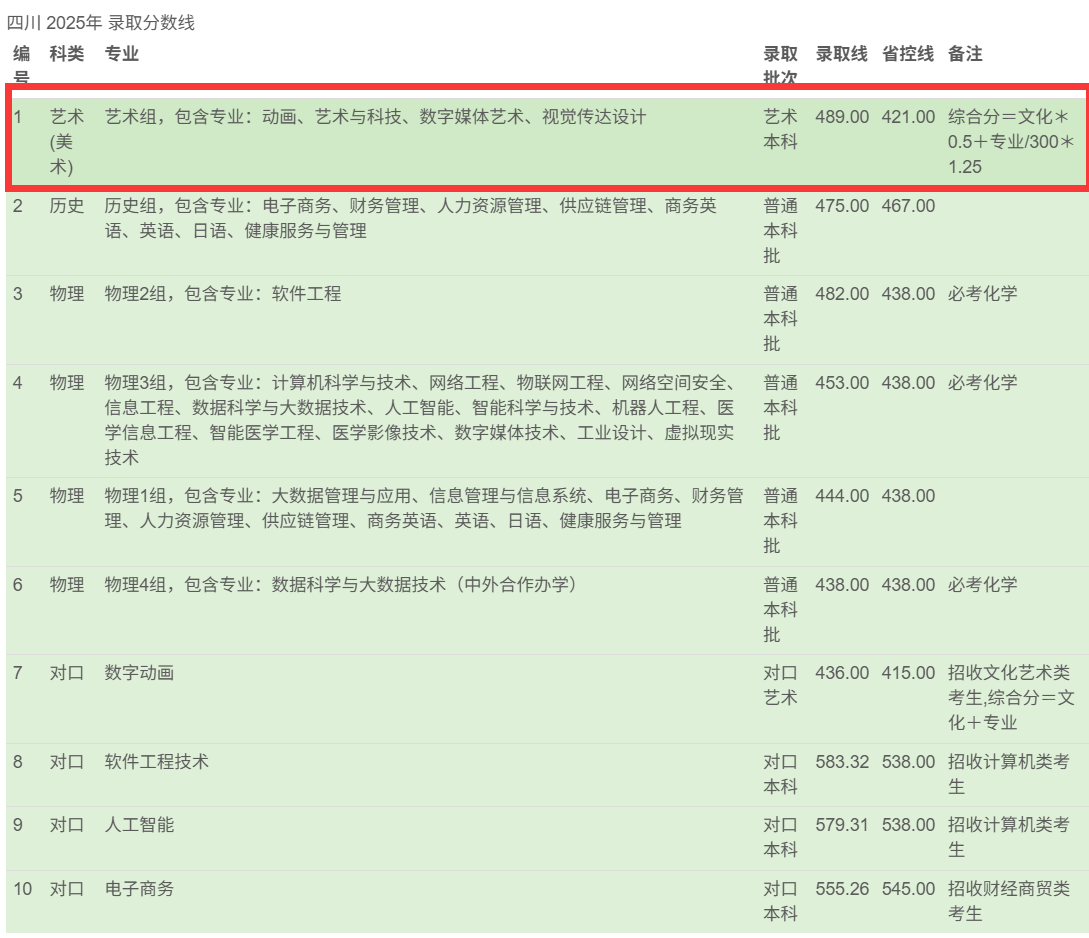Click the 545.00 provincial line value
Screen dimensions: 1089x938
point(908,889)
